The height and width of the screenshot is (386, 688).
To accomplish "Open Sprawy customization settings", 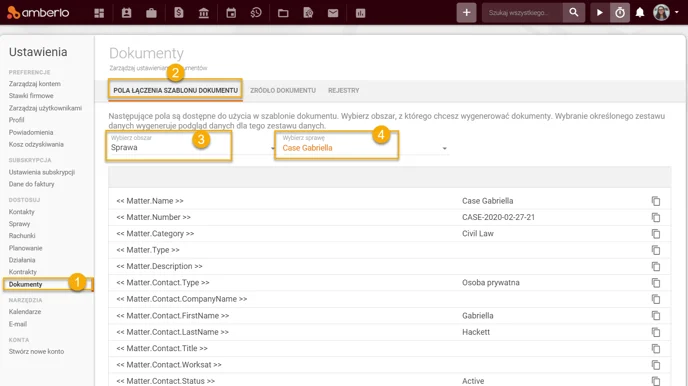I will click(19, 224).
